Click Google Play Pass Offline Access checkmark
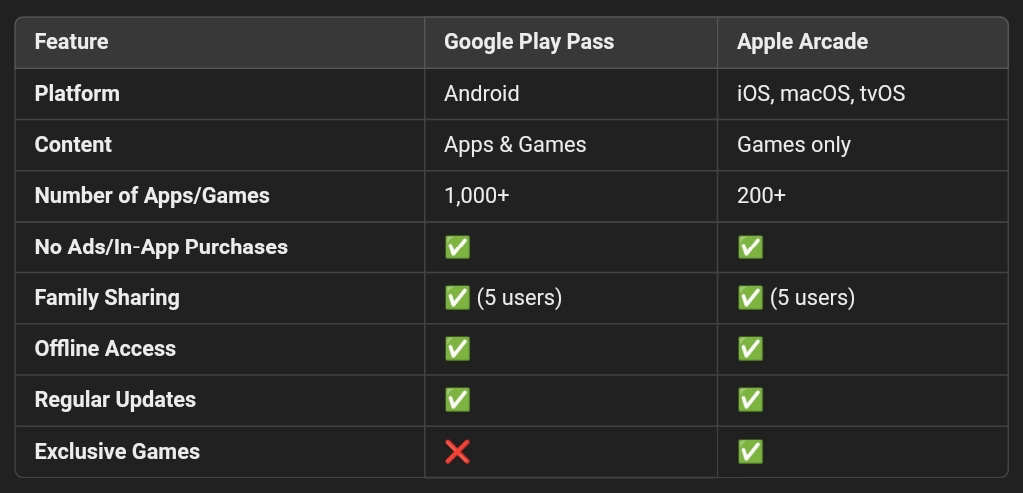The height and width of the screenshot is (493, 1023). tap(457, 349)
